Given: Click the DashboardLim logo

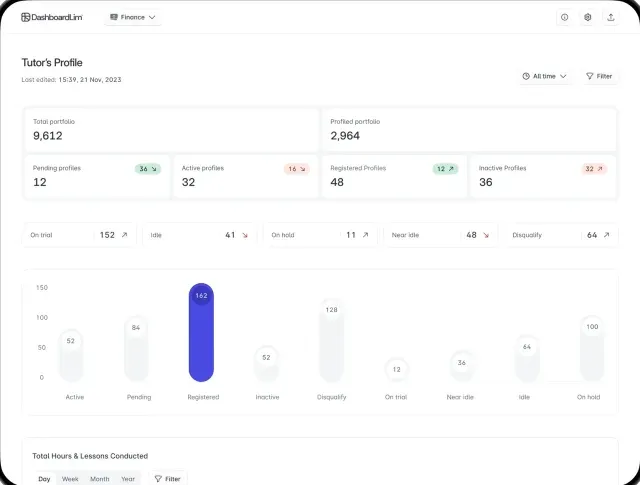Looking at the screenshot, I should 52,17.
